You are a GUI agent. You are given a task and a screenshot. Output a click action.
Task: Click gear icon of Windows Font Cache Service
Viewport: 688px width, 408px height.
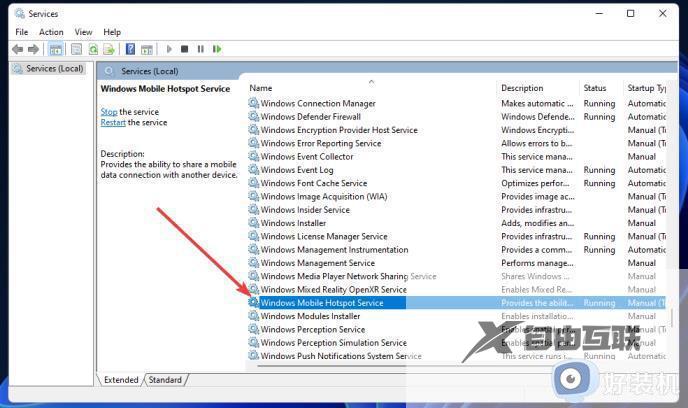pos(254,183)
